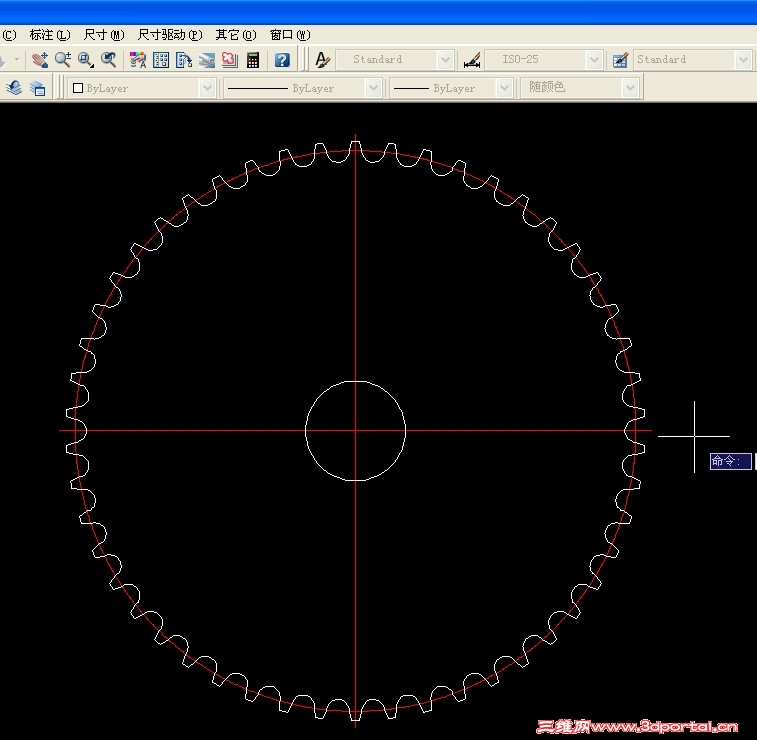Click the 命令: dynamic input prompt box
The height and width of the screenshot is (740, 757).
(x=730, y=461)
